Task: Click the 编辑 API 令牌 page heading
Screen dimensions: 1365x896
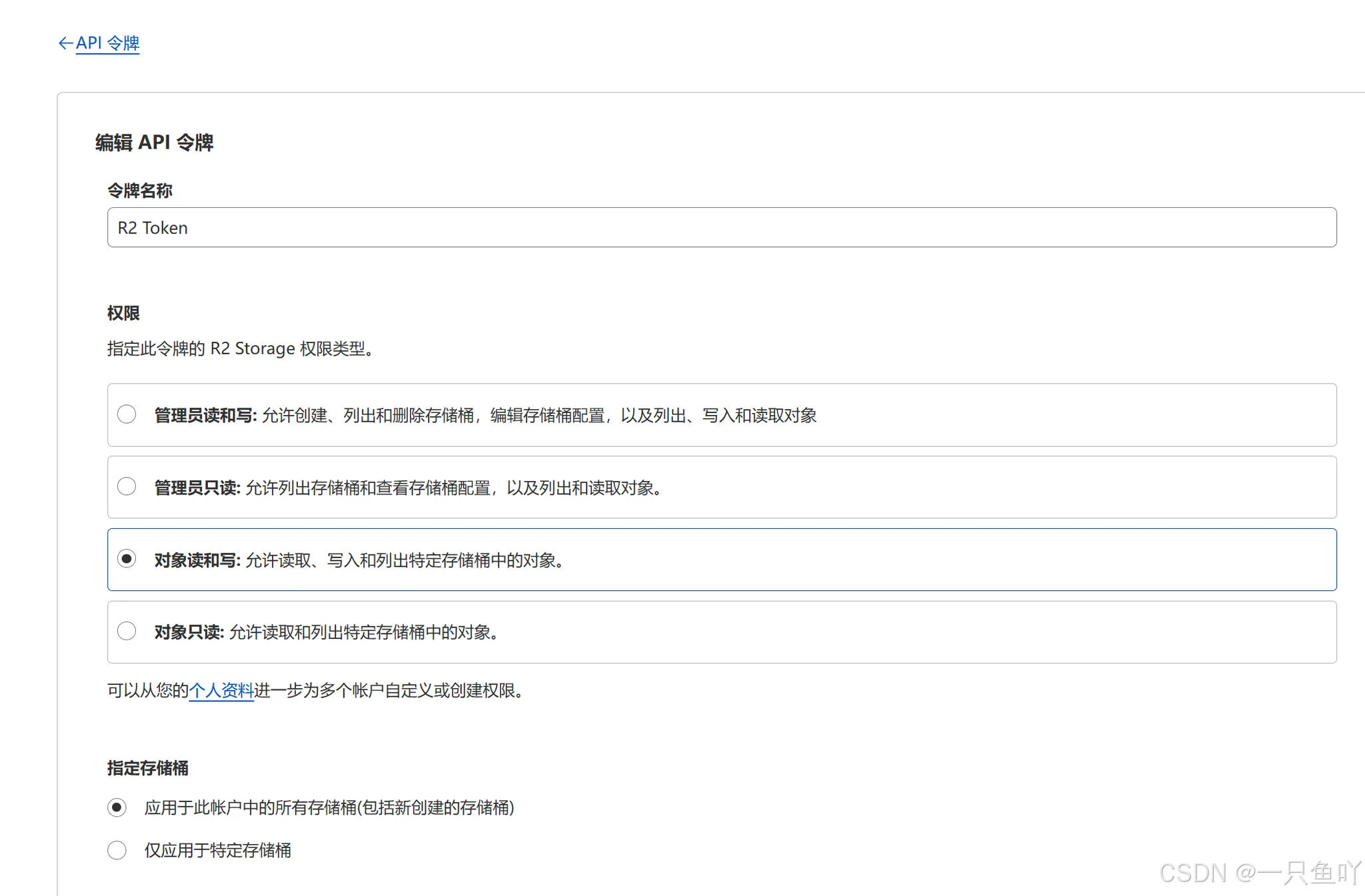Action: (x=154, y=143)
